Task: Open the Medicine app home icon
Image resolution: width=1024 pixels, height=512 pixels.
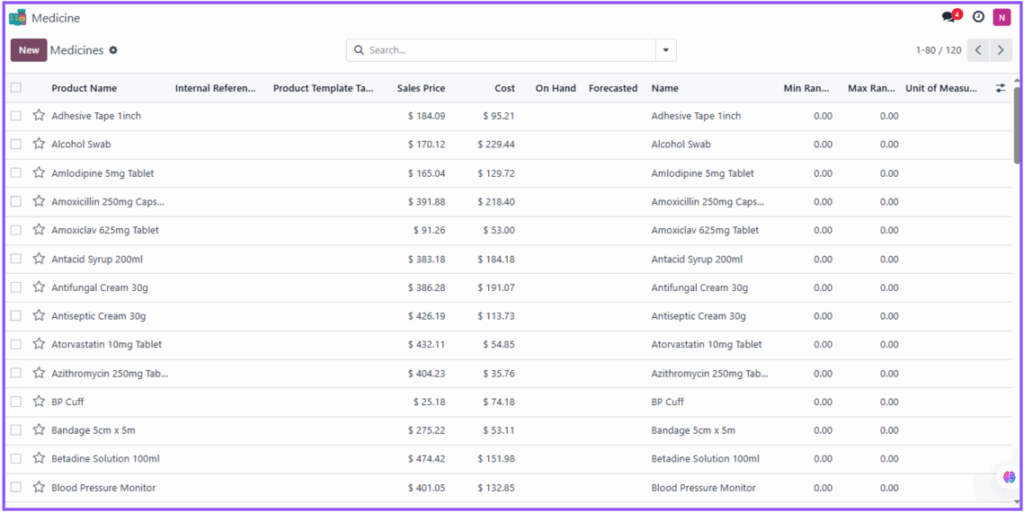Action: [x=17, y=18]
